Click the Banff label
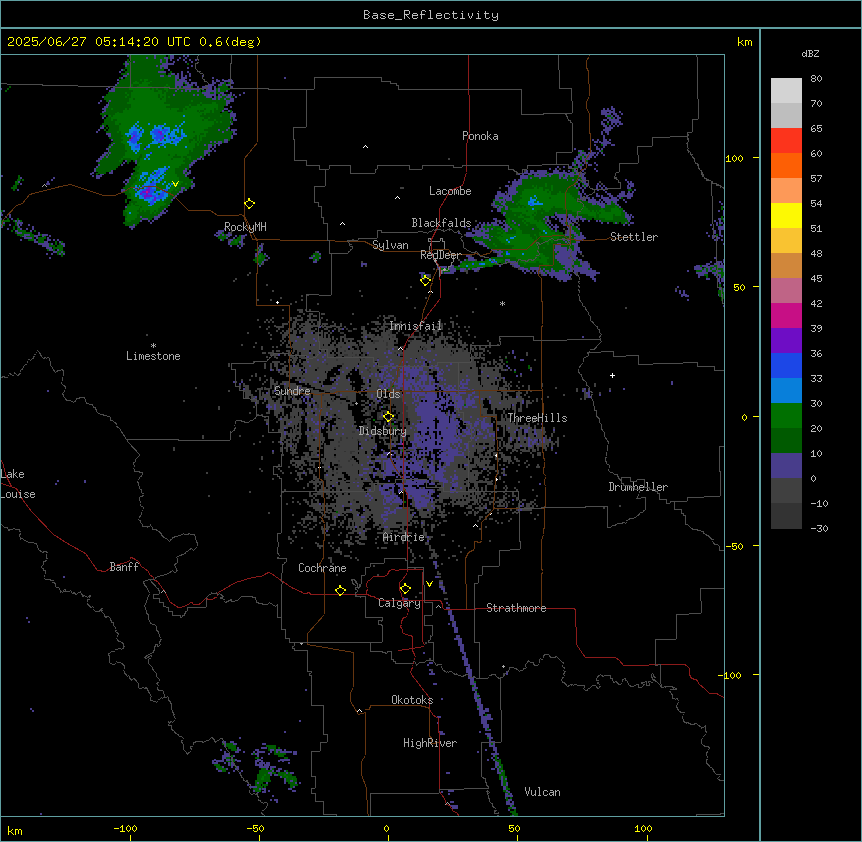The height and width of the screenshot is (842, 862). pyautogui.click(x=124, y=567)
